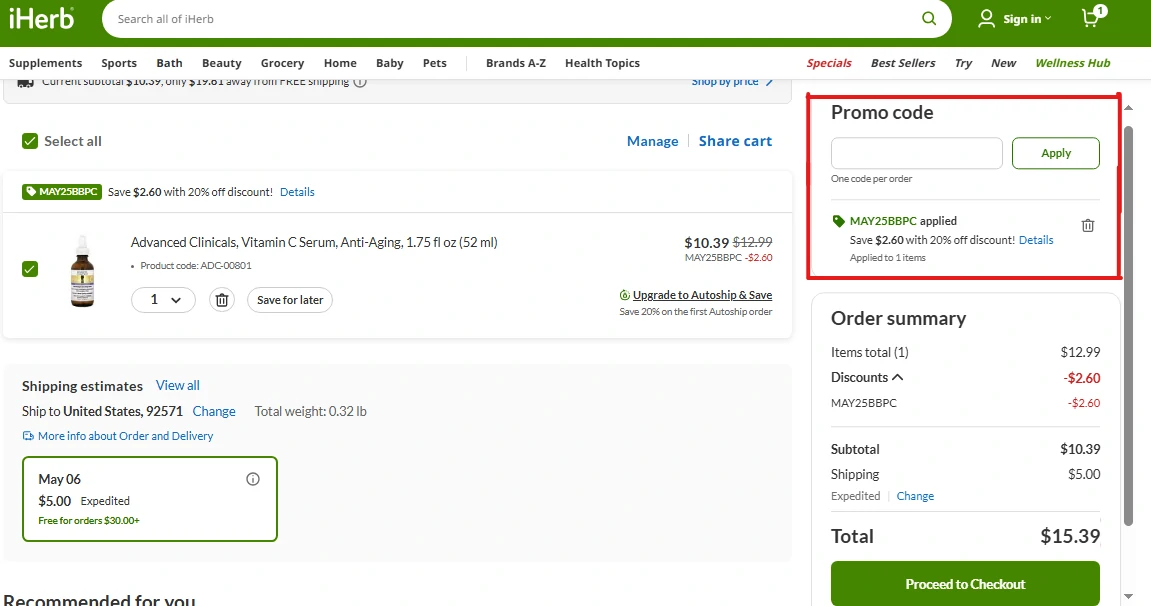Click the Shipping cost $5.00 in summary
The image size is (1151, 606).
coord(1084,474)
